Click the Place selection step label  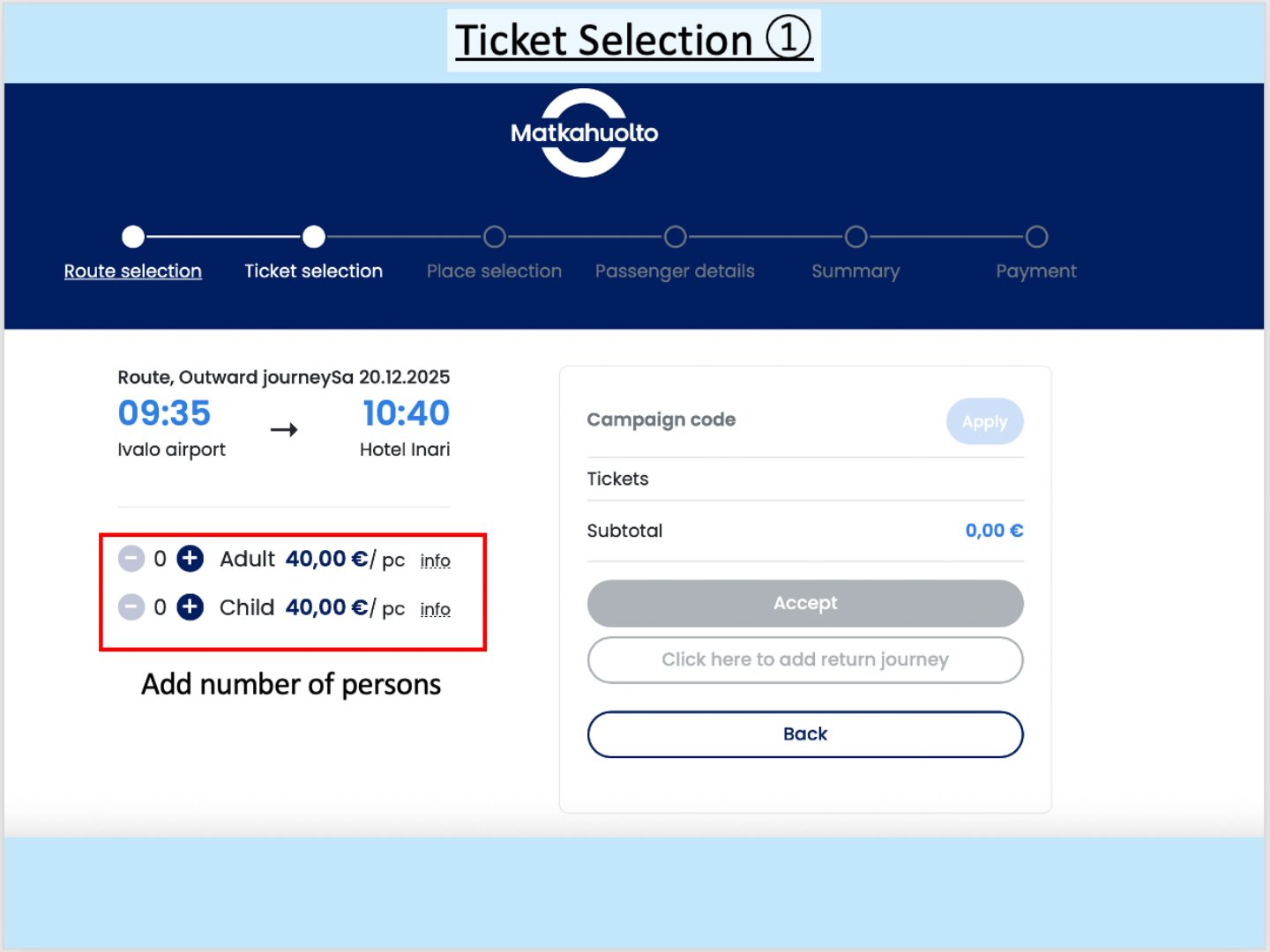click(494, 271)
